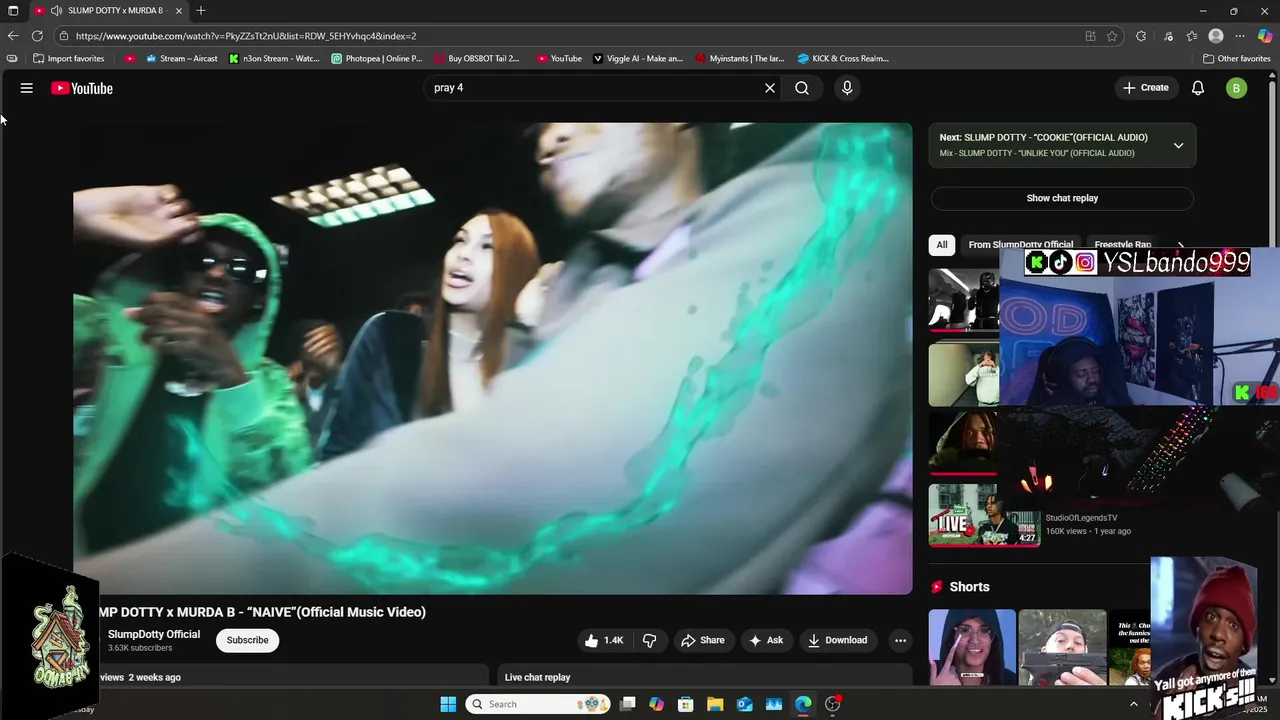This screenshot has height=720, width=1280.
Task: Reload the page with the refresh icon
Action: click(x=37, y=36)
